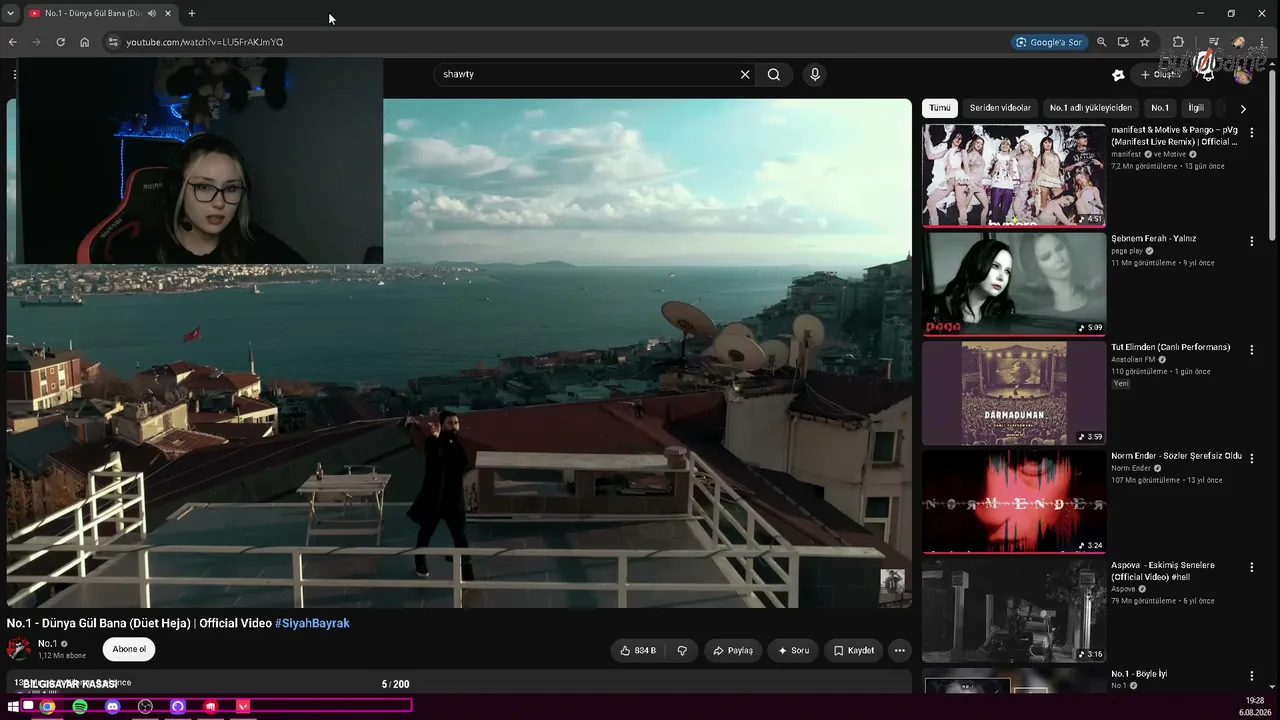Open the manifest & Motive pVg video thumbnail
1280x720 pixels.
pyautogui.click(x=1014, y=176)
